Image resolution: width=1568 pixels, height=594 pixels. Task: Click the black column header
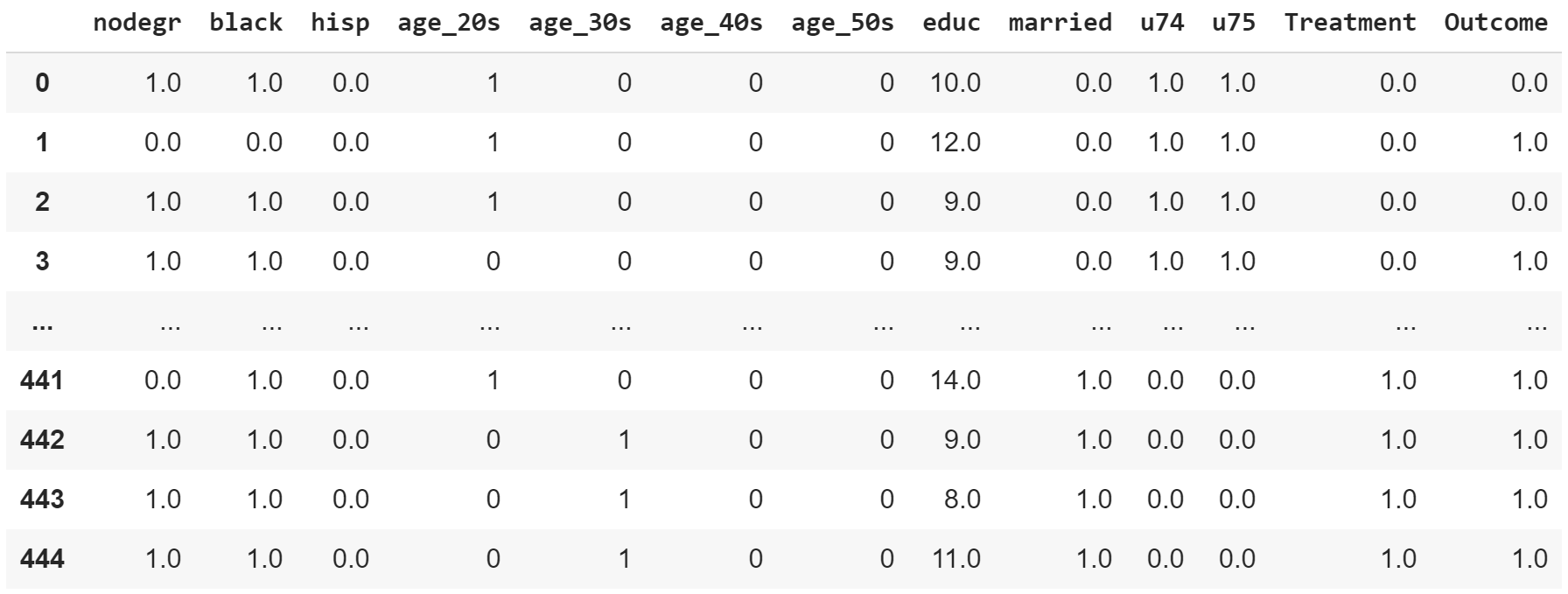246,23
